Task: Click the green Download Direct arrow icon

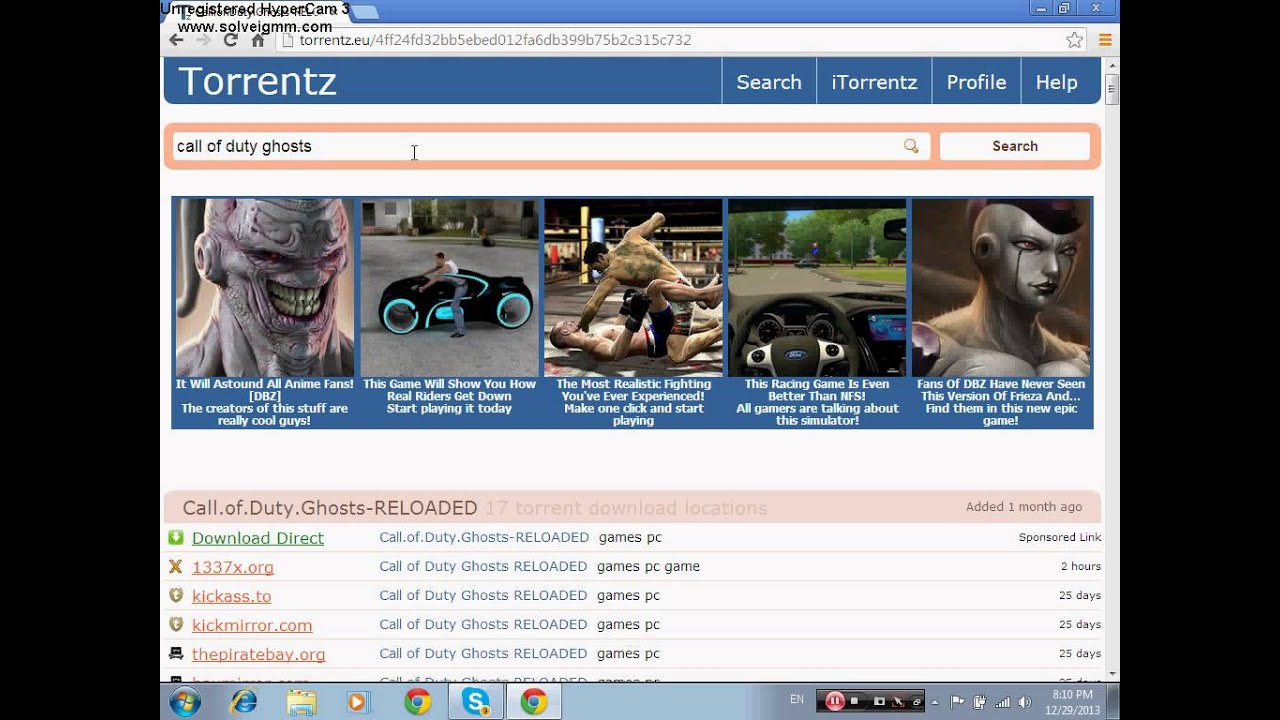Action: [176, 537]
